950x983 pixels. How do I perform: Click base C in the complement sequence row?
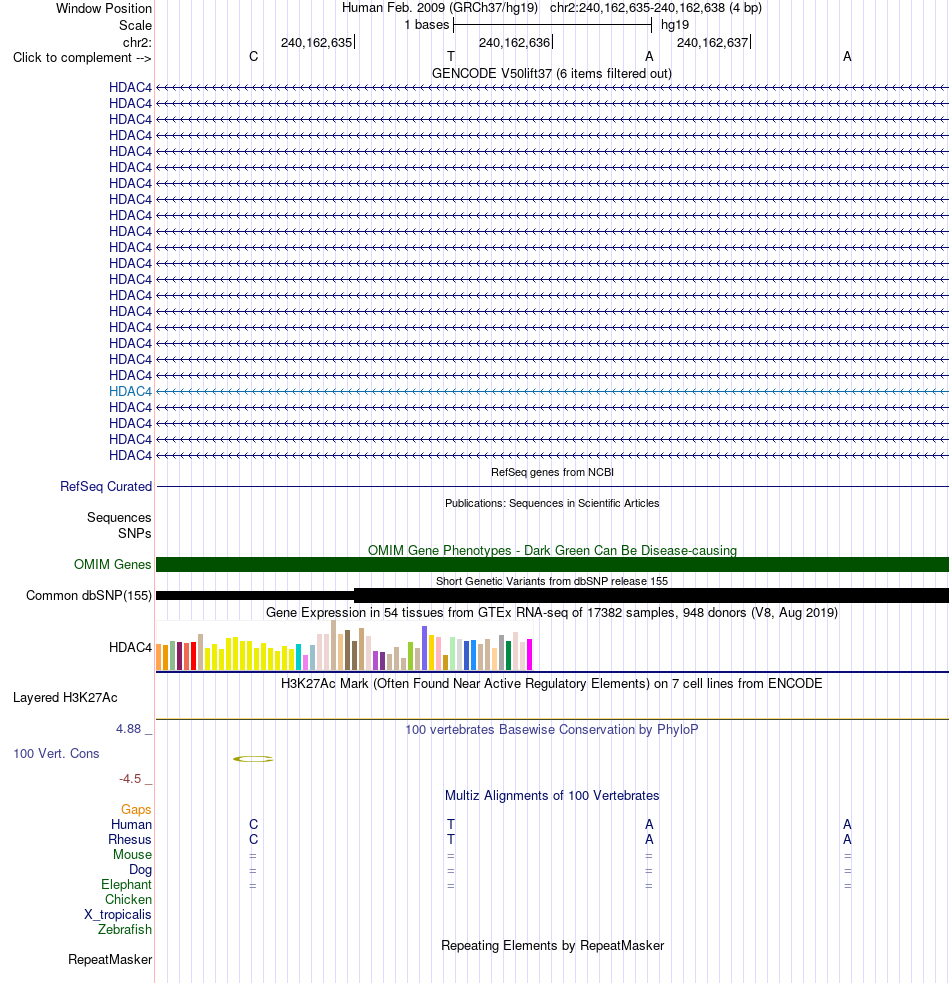[x=253, y=57]
